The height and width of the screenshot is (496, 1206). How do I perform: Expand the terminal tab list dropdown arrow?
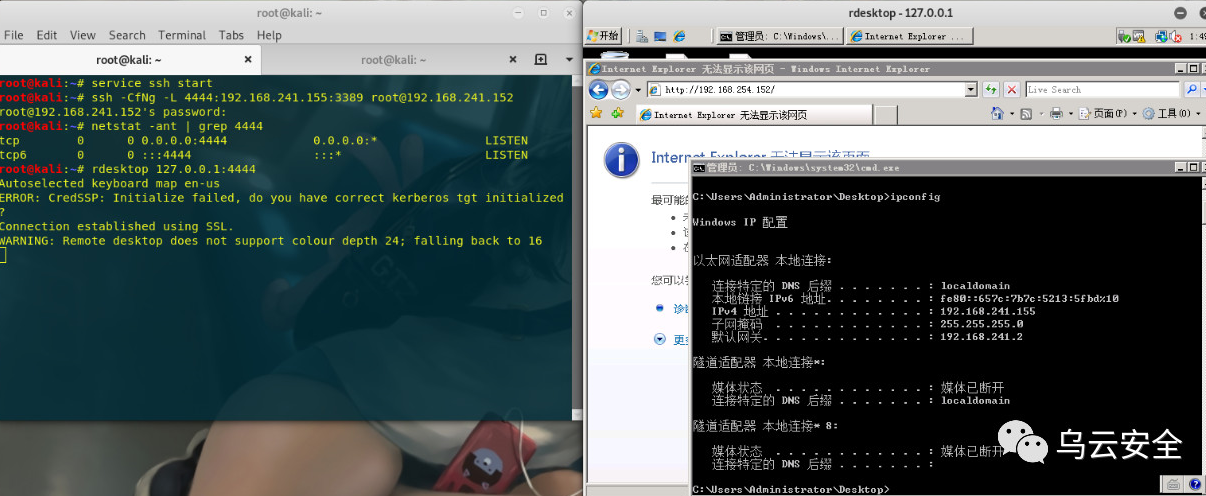point(567,60)
